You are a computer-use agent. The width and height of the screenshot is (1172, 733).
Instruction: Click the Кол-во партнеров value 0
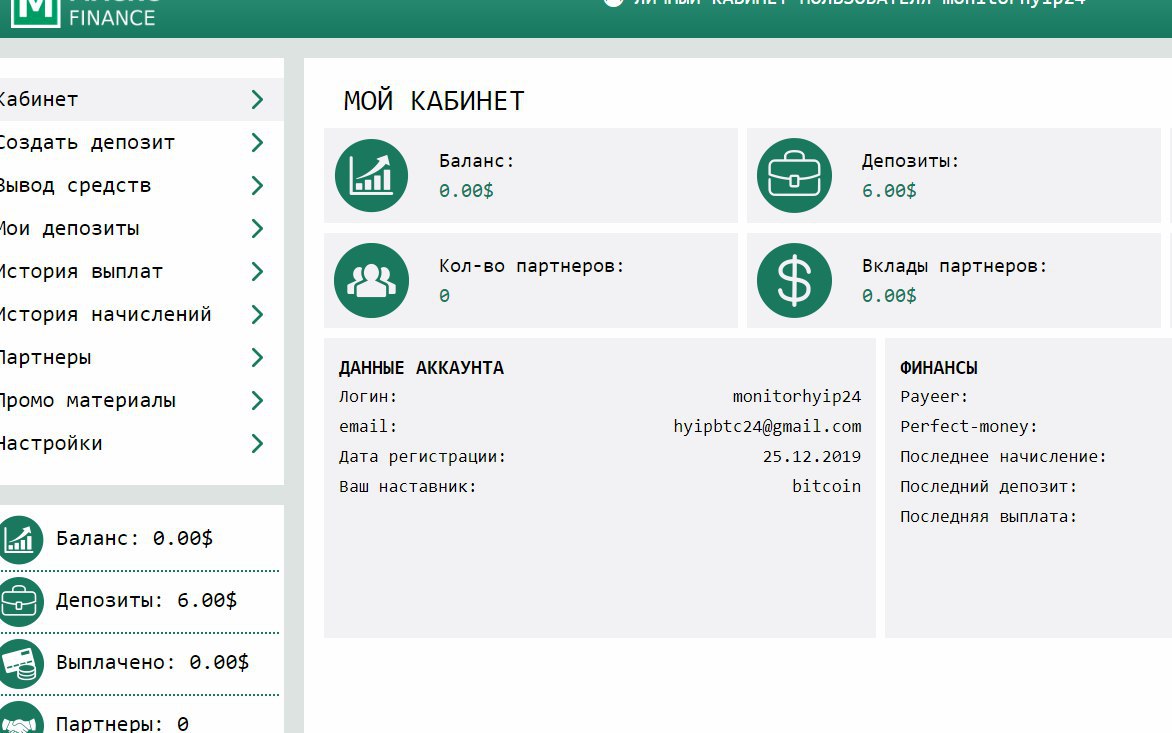(444, 296)
